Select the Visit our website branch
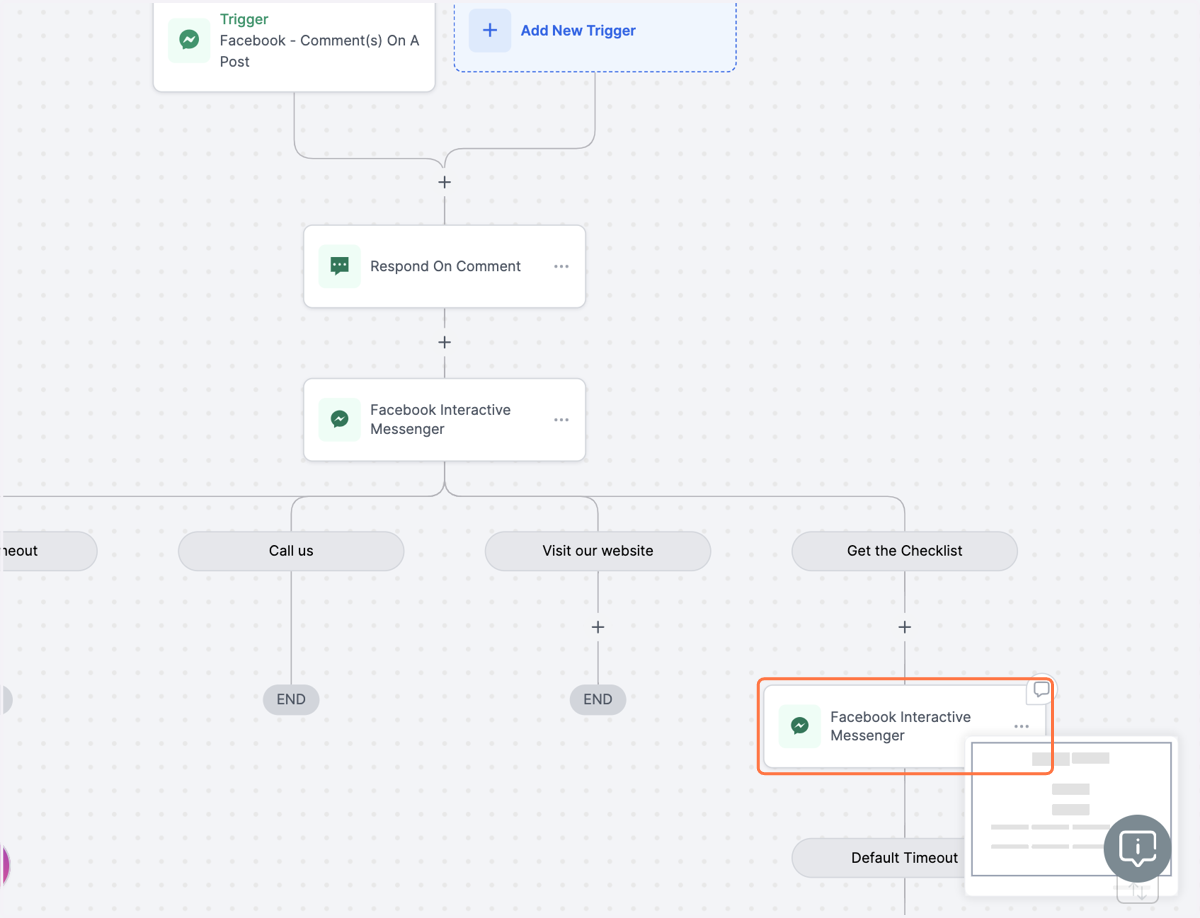 [598, 551]
